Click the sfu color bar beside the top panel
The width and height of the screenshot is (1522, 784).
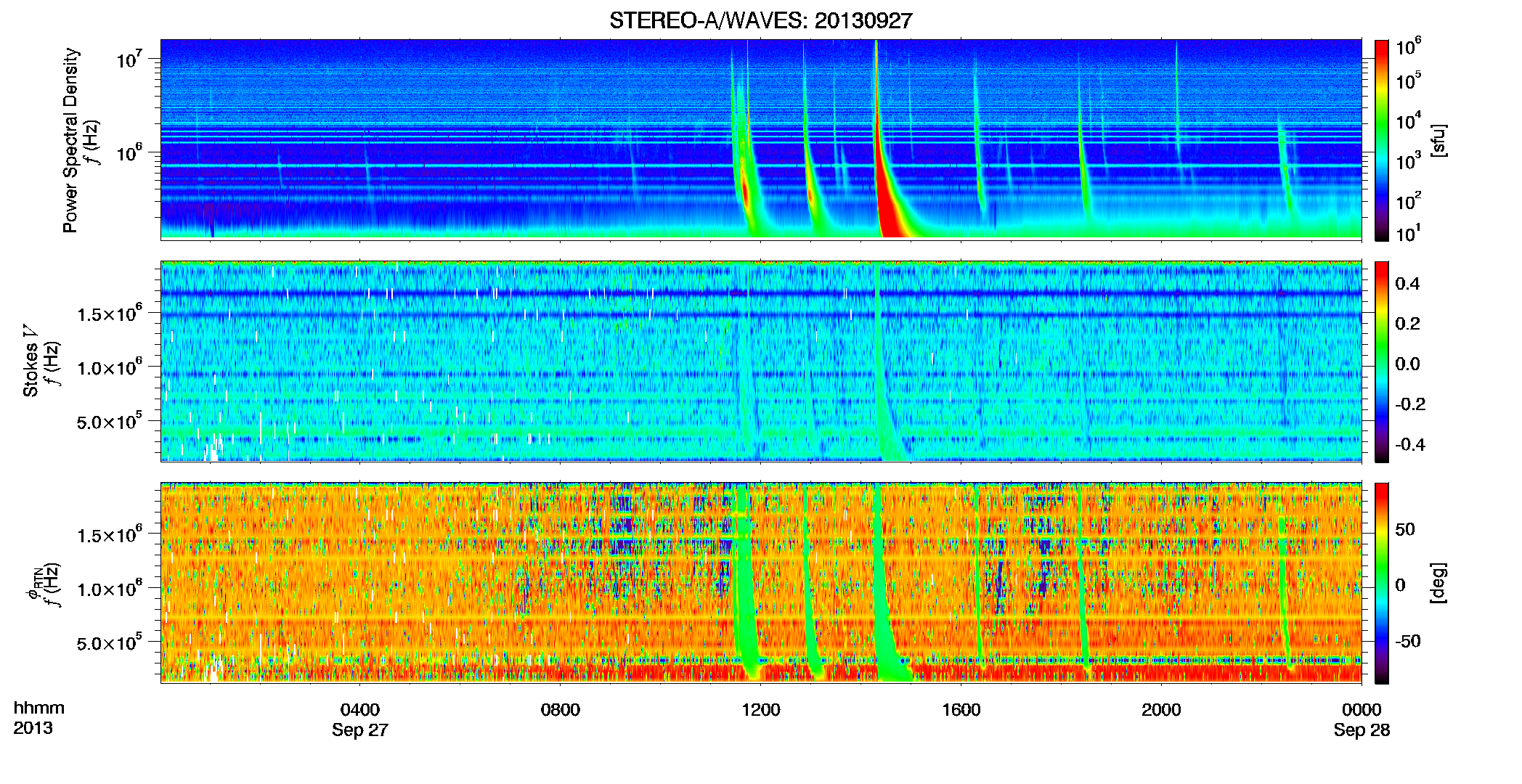[x=1382, y=140]
